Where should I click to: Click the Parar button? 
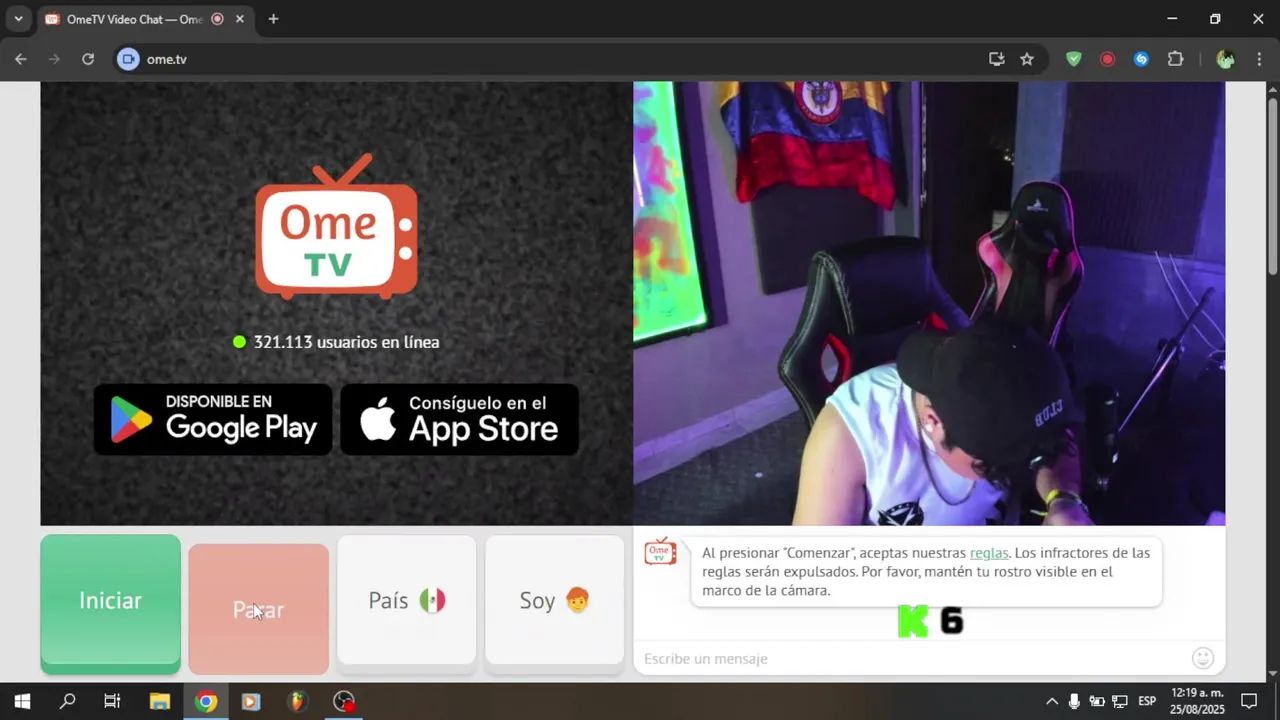click(258, 609)
